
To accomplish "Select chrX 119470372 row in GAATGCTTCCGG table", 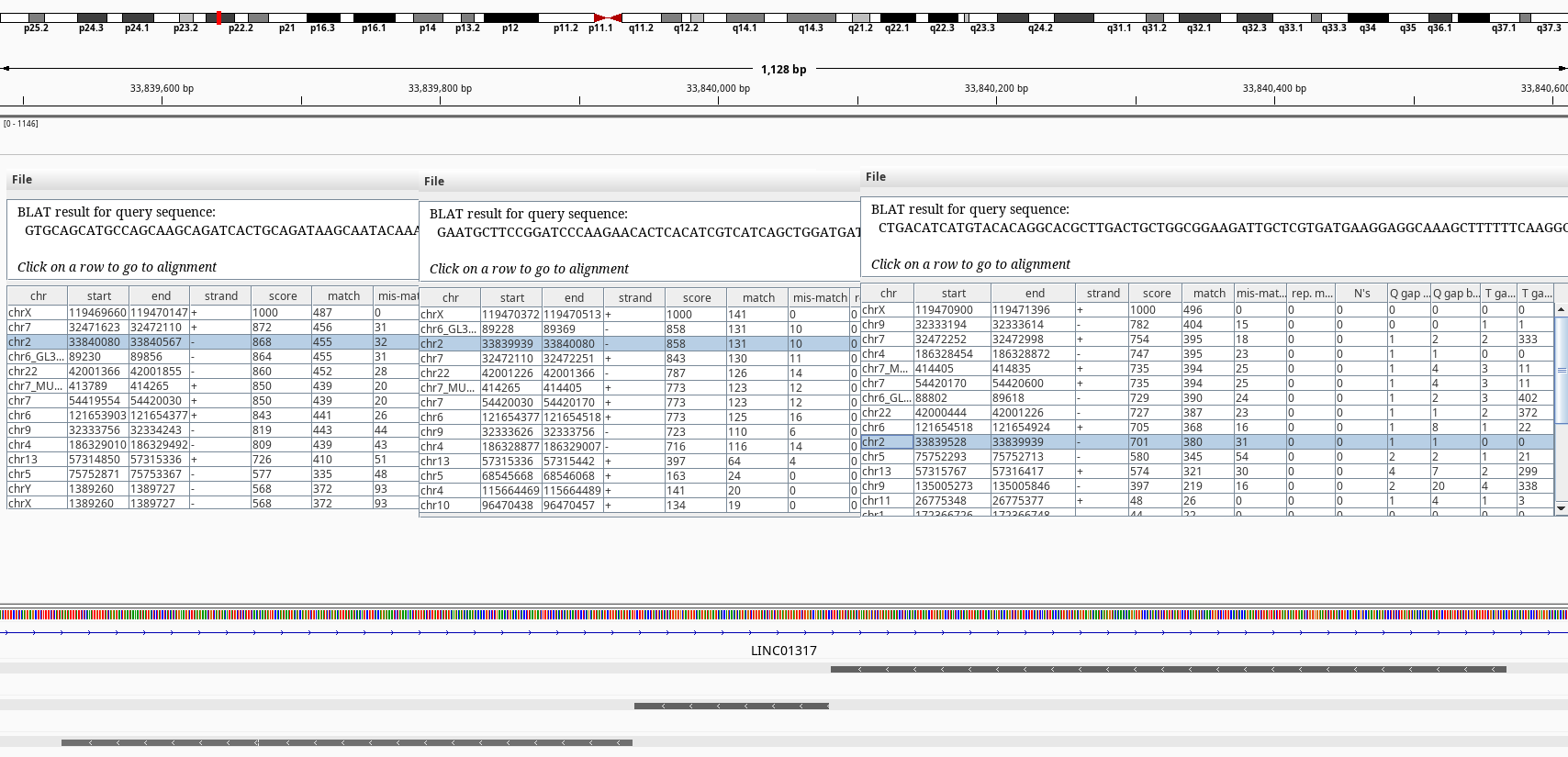I will [x=640, y=314].
